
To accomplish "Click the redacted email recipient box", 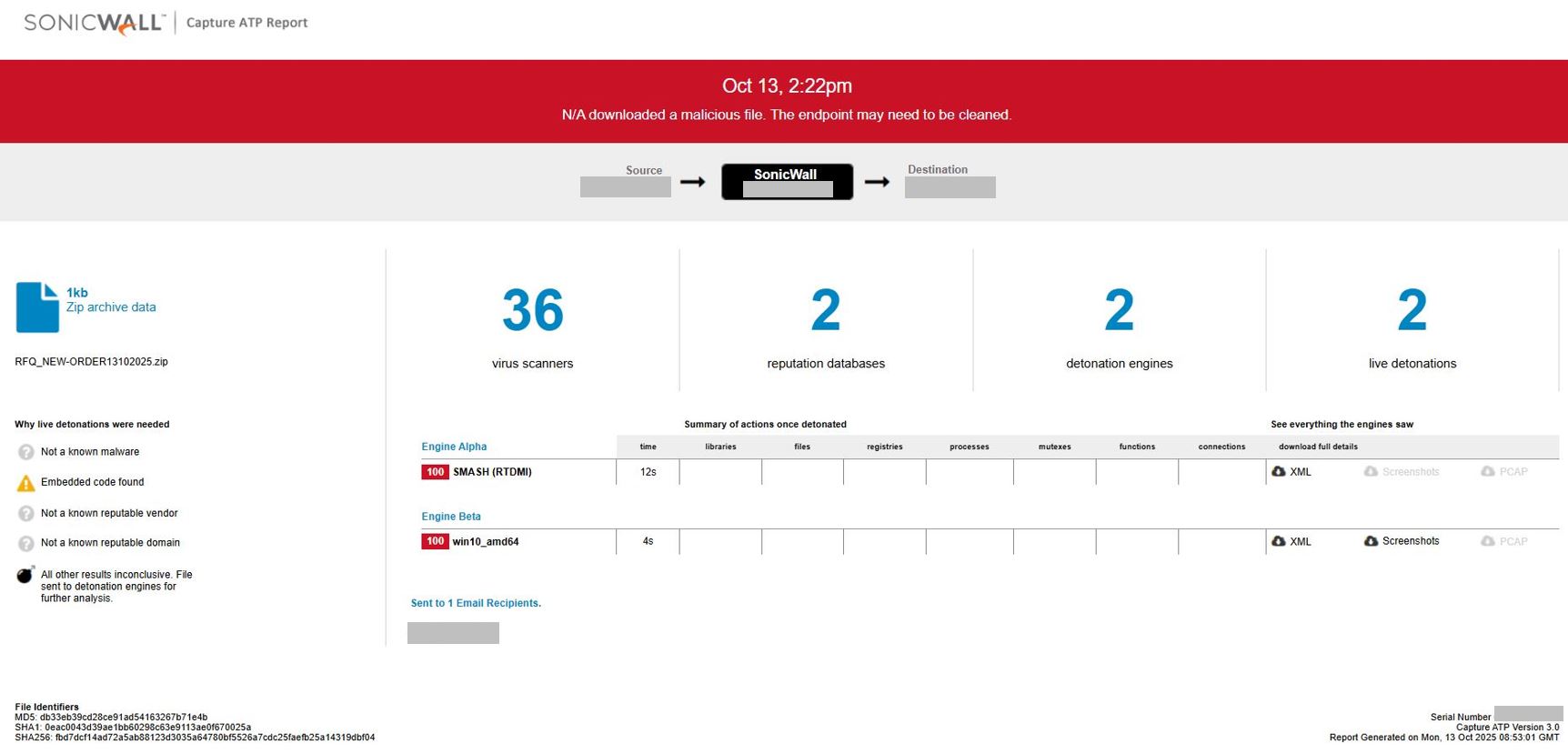I will [x=453, y=633].
